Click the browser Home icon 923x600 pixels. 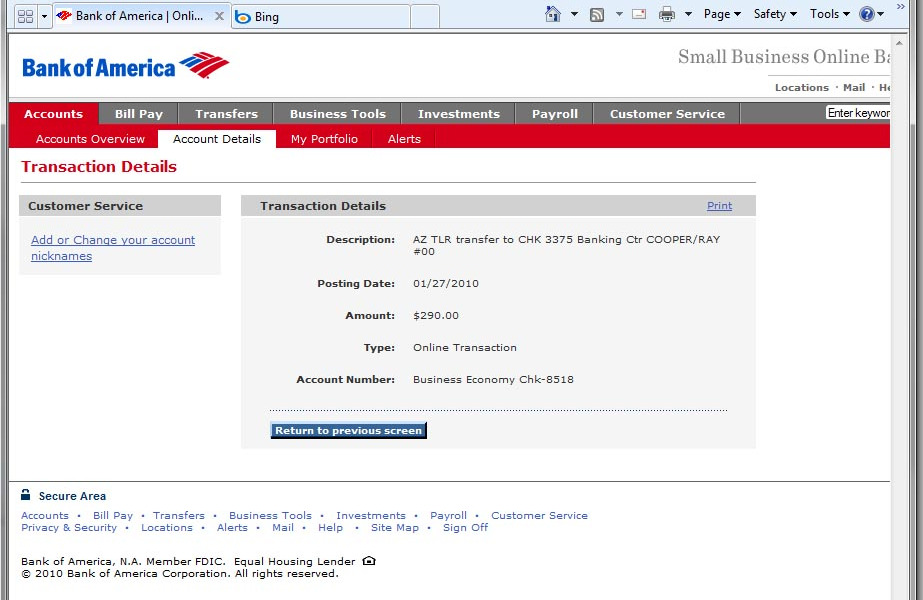[553, 14]
